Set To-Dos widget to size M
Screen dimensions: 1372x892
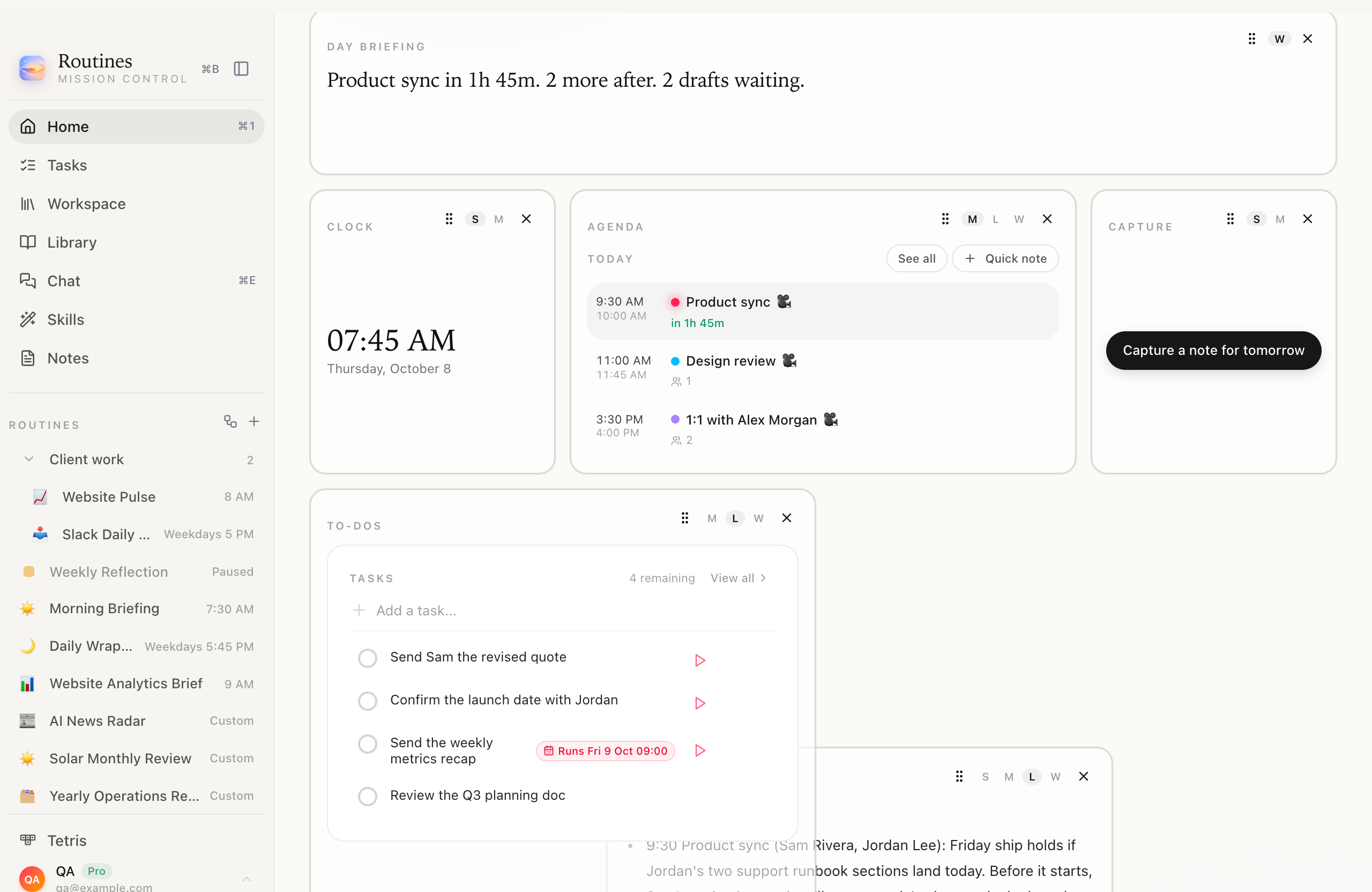(x=712, y=518)
